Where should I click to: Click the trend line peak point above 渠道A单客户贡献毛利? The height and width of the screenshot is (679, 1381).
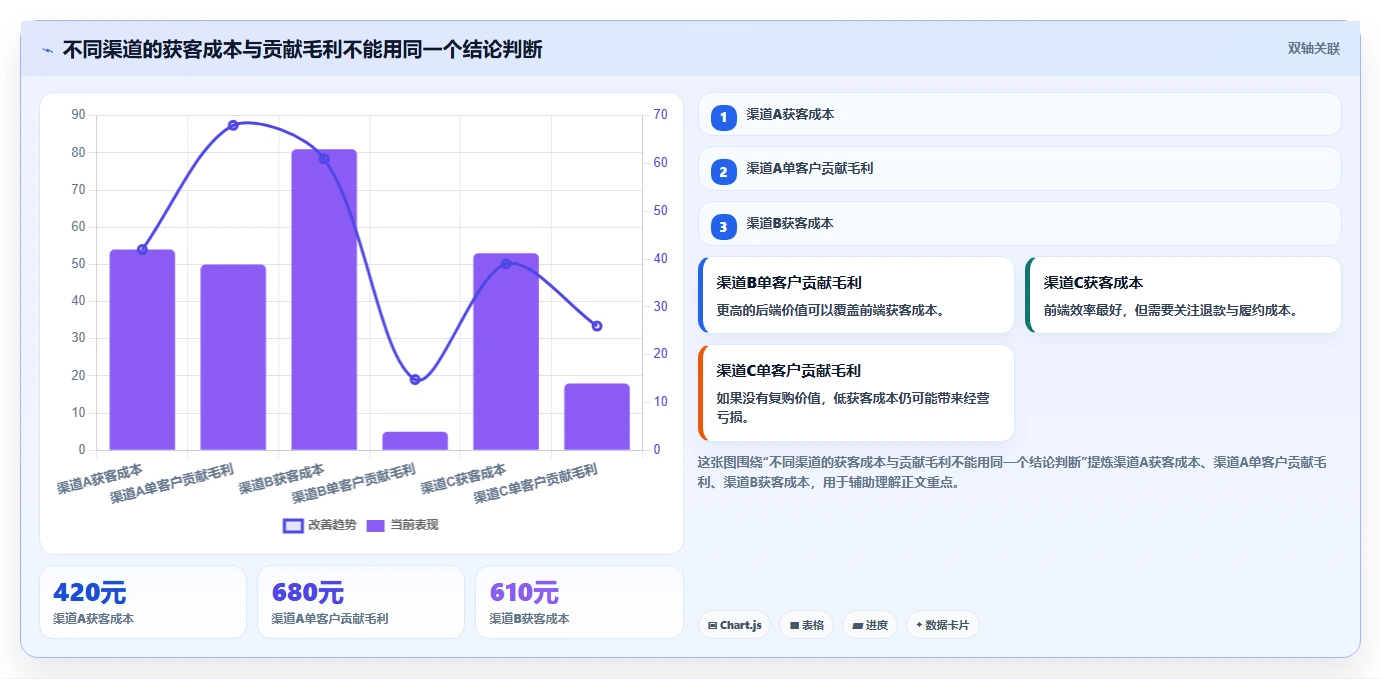coord(233,125)
